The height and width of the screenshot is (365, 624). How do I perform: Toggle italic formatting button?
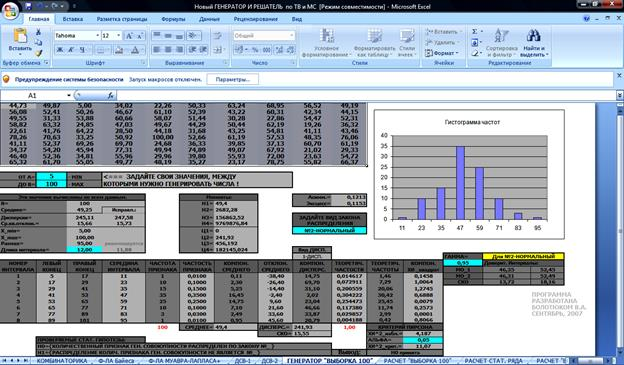click(71, 50)
